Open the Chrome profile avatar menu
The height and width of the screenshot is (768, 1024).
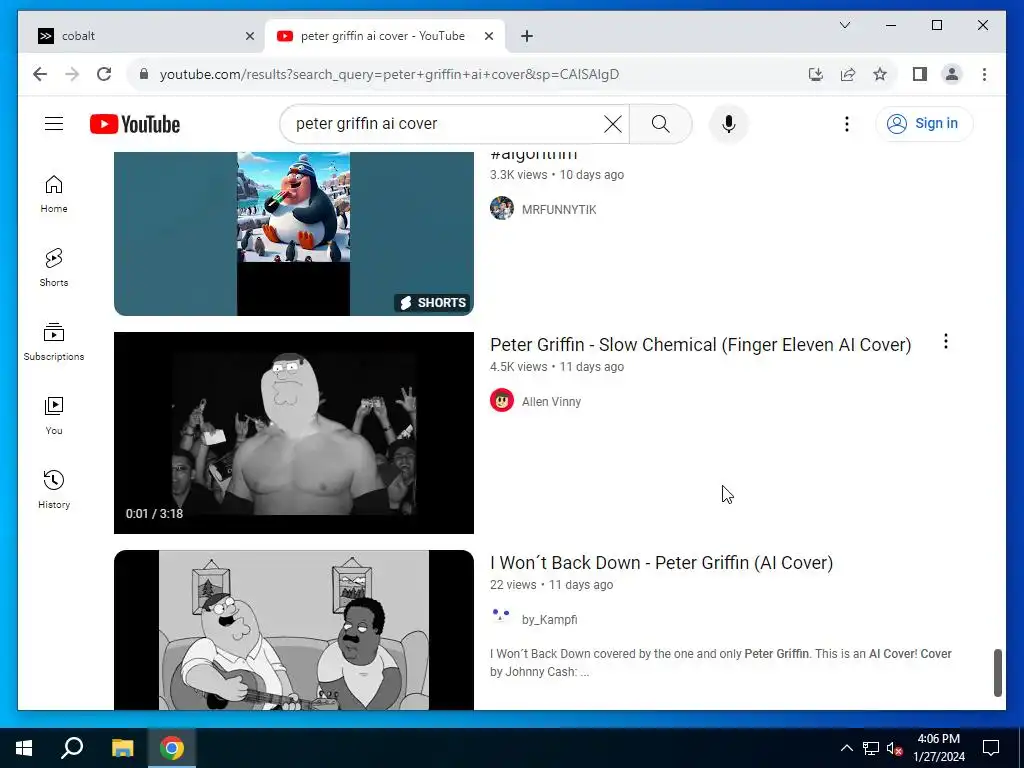point(952,74)
